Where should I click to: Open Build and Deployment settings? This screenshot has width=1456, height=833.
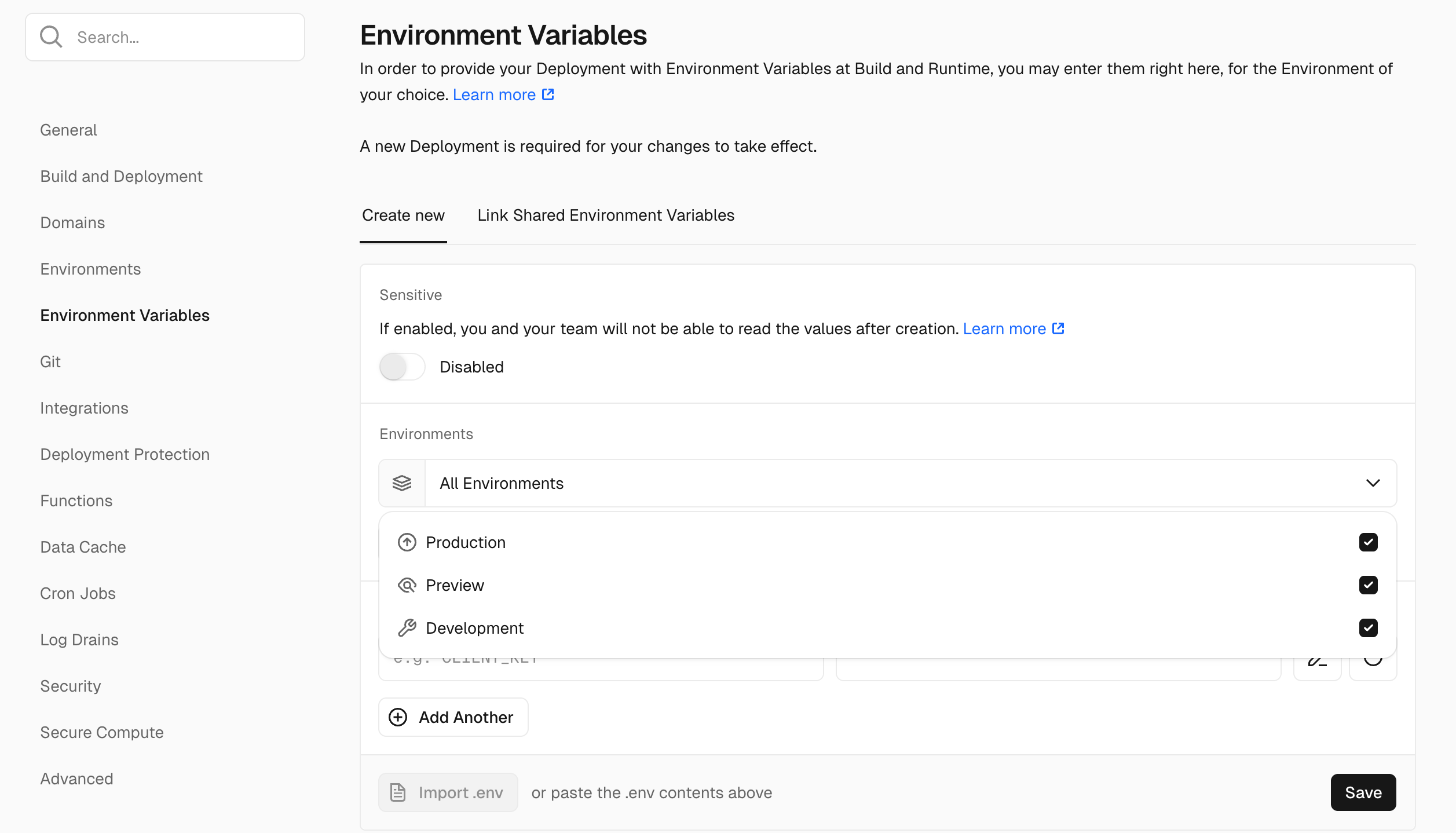[x=121, y=176]
